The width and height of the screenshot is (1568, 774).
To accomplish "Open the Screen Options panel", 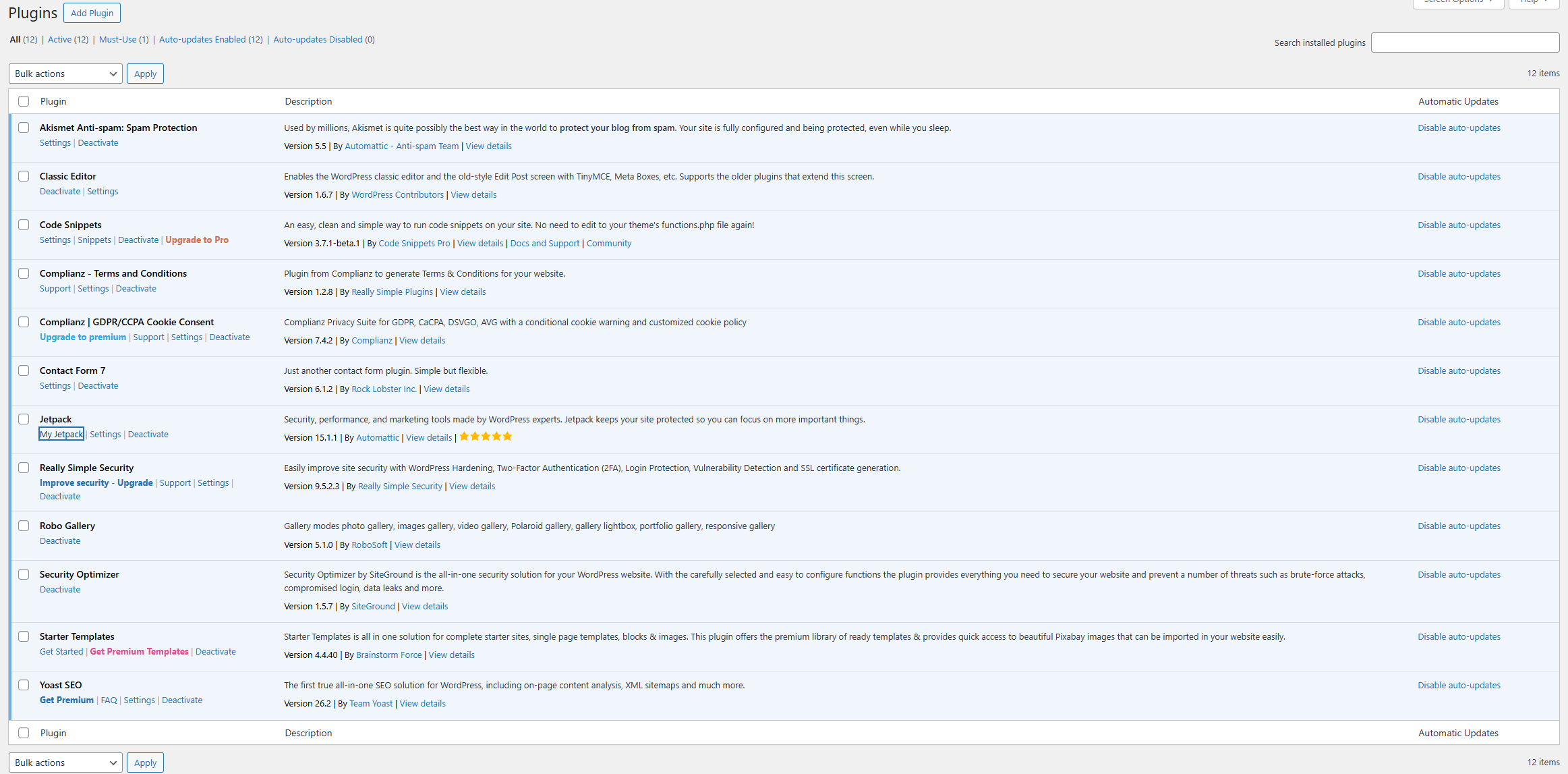I will click(1457, 2).
